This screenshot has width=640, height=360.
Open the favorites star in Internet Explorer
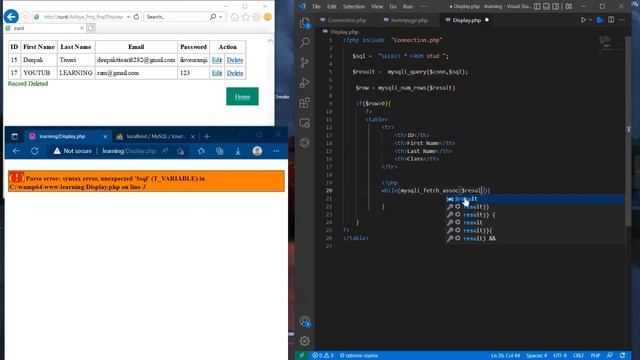click(x=245, y=17)
